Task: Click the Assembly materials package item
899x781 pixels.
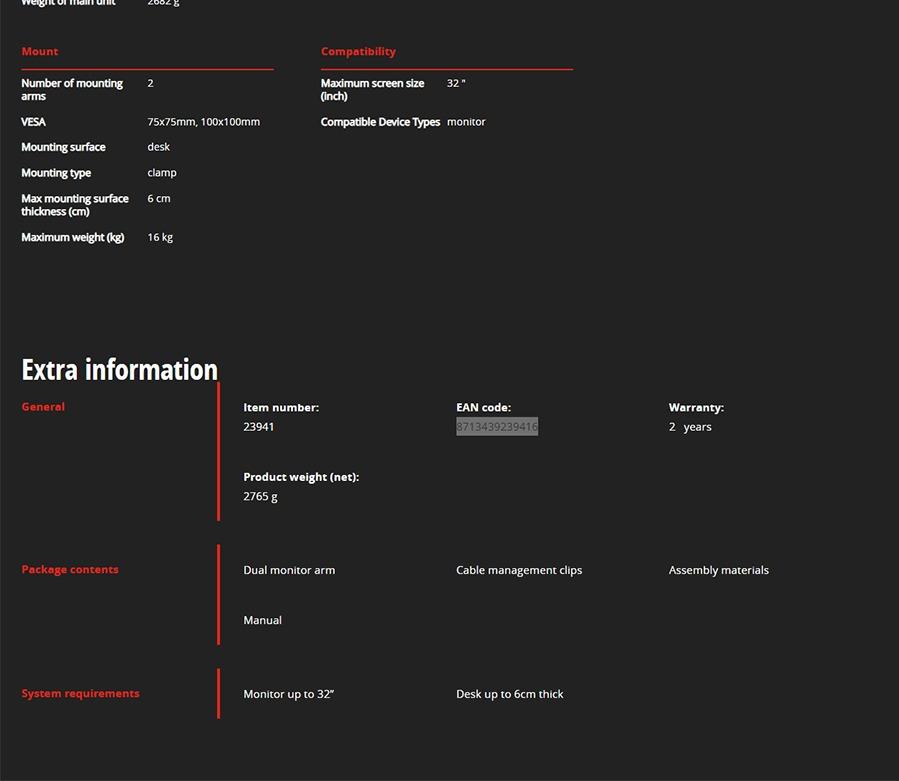Action: 718,571
